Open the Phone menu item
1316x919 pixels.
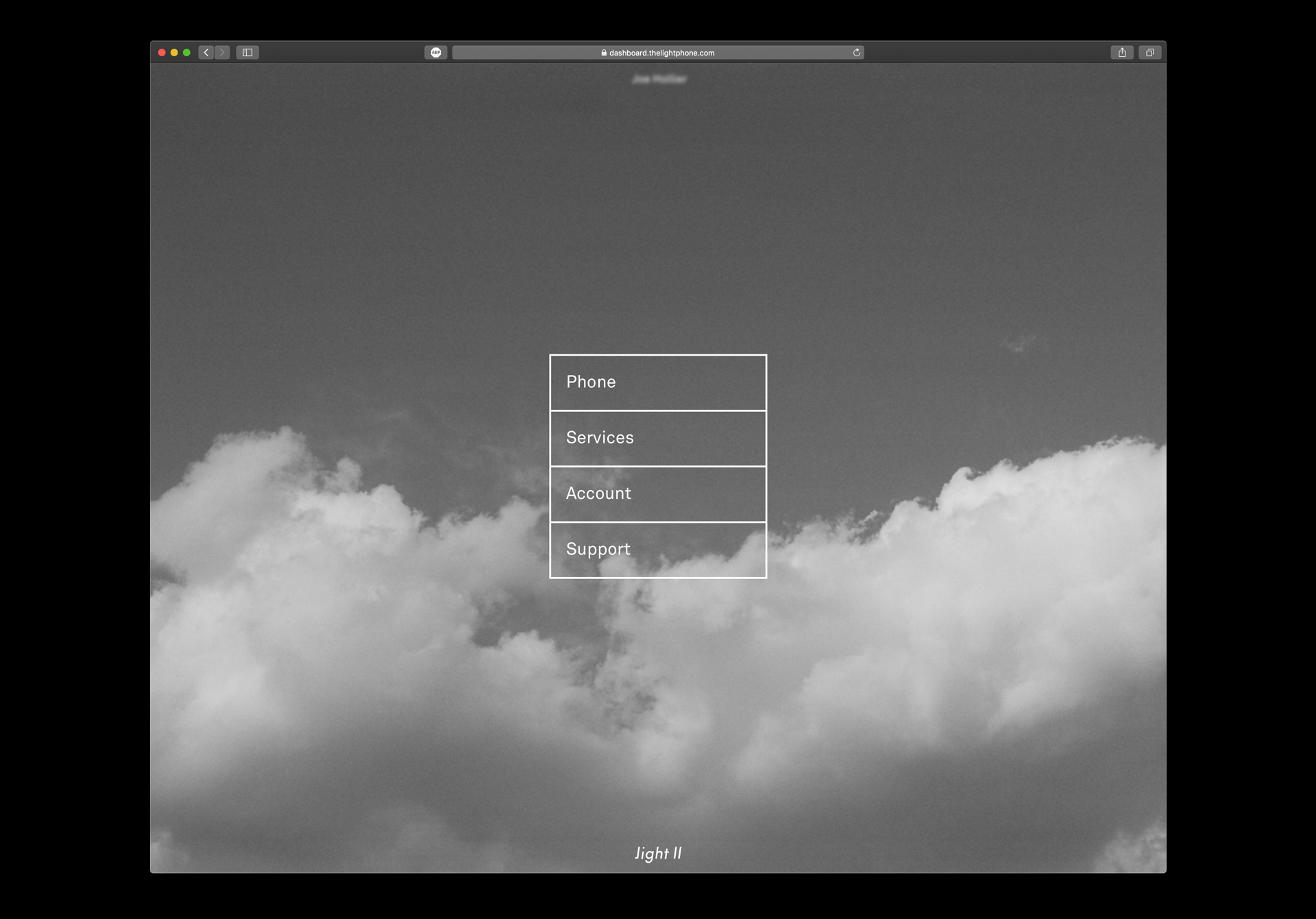coord(658,382)
